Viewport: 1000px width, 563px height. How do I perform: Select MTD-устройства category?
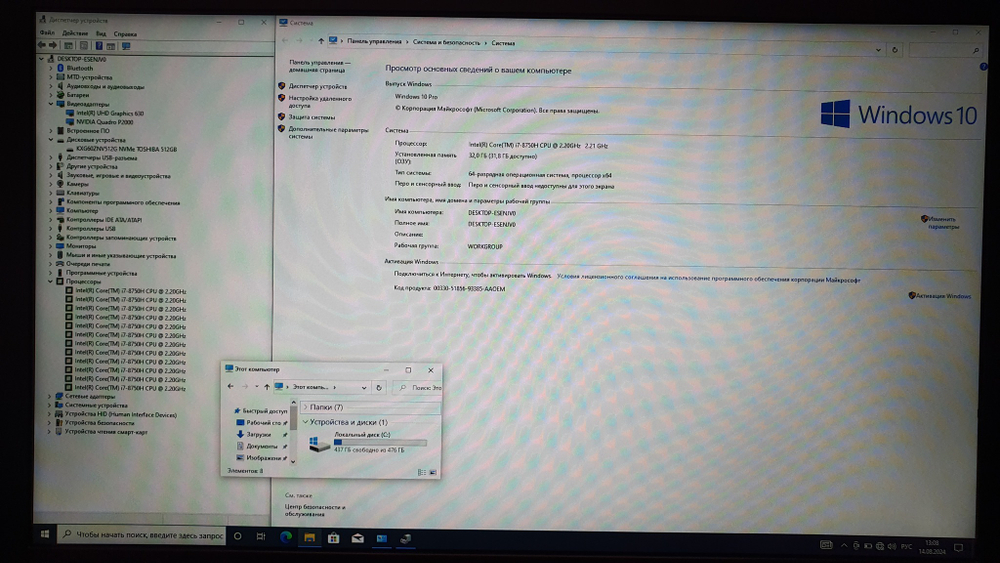[x=89, y=77]
